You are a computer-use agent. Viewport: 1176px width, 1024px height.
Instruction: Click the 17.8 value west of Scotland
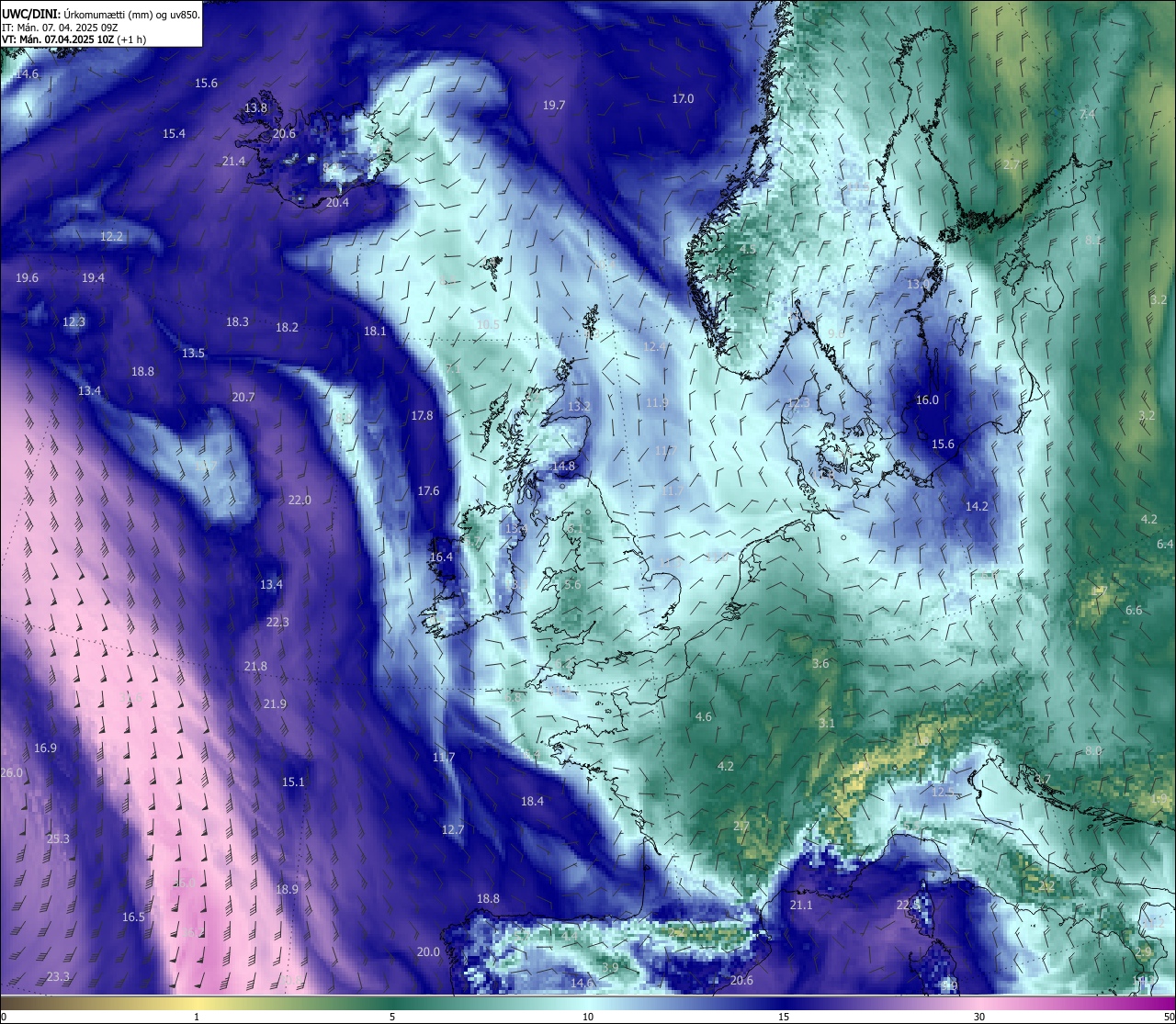[422, 416]
